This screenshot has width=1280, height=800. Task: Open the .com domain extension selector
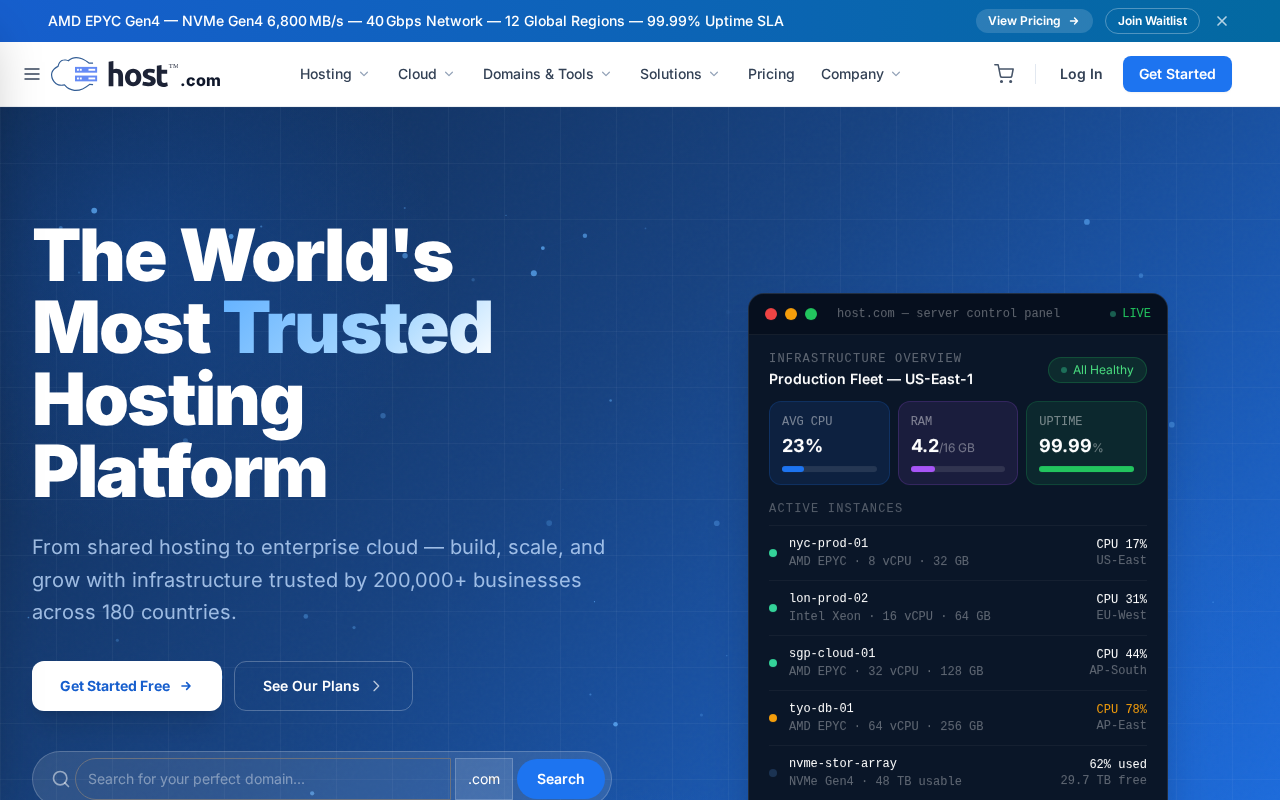click(484, 779)
